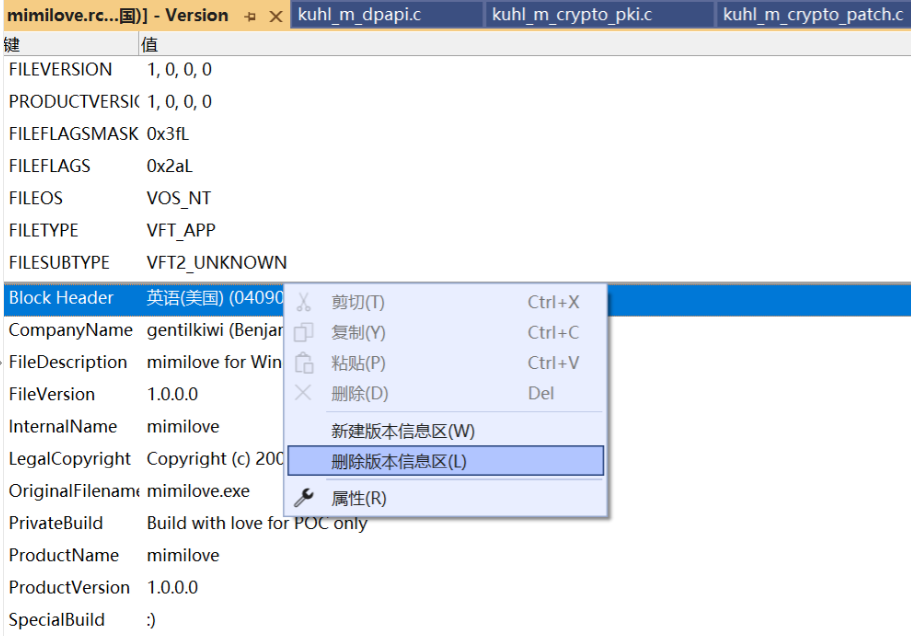
Task: Close the mimilove.rc Version tab
Action: [276, 16]
